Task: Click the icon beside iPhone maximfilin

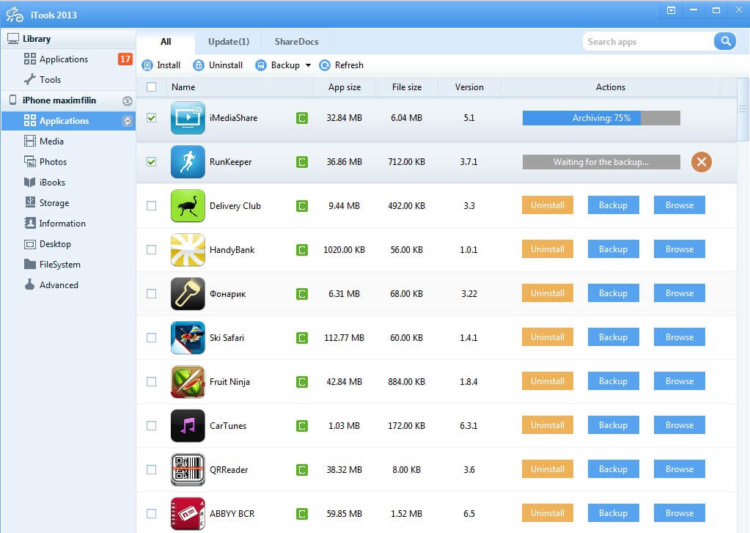Action: 127,100
